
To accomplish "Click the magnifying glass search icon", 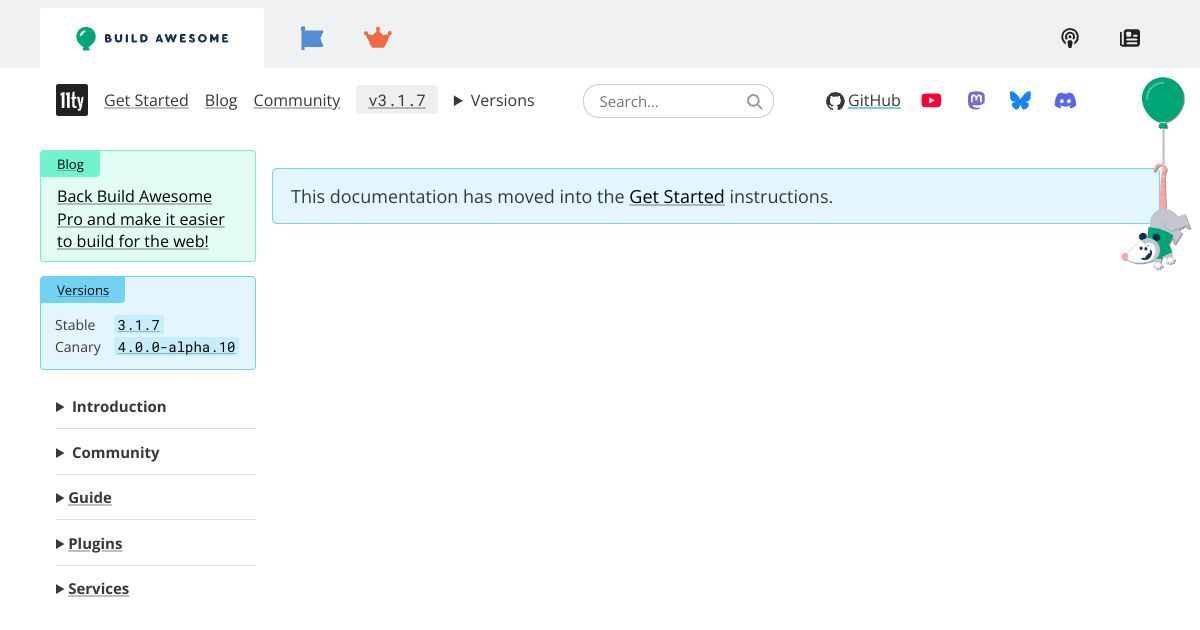I will coord(755,101).
